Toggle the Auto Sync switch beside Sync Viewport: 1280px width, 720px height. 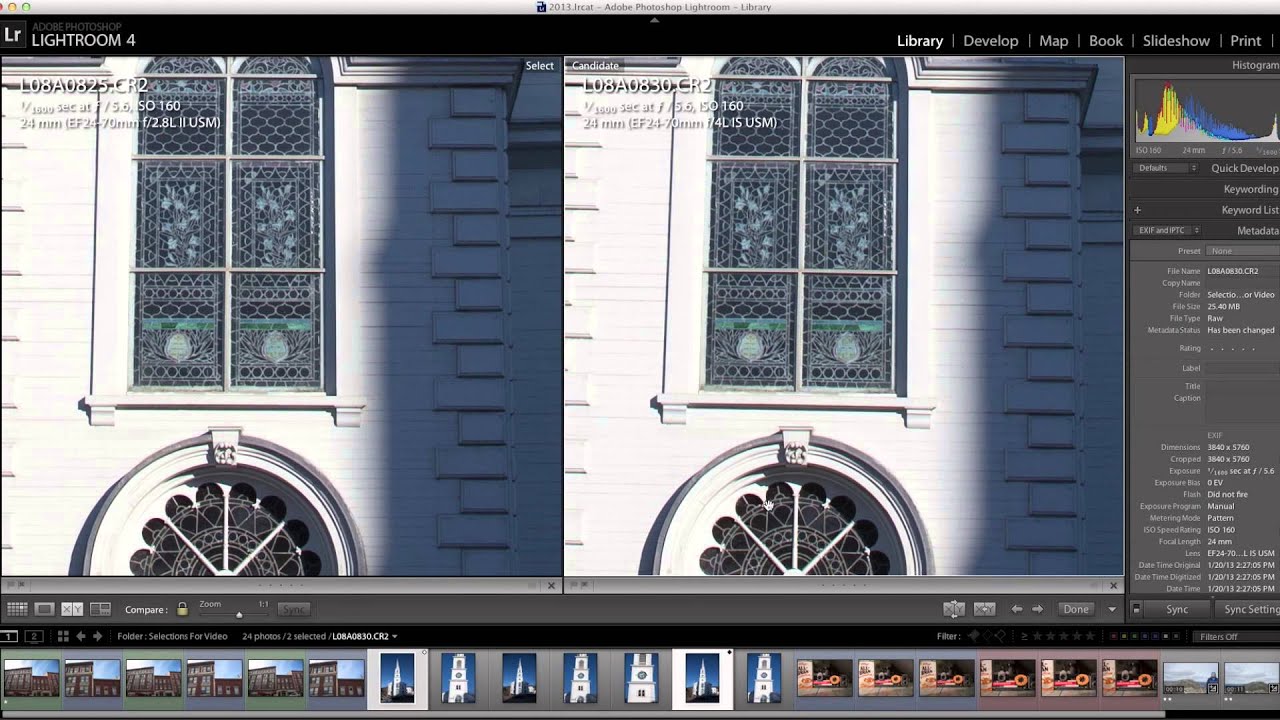[x=1136, y=609]
